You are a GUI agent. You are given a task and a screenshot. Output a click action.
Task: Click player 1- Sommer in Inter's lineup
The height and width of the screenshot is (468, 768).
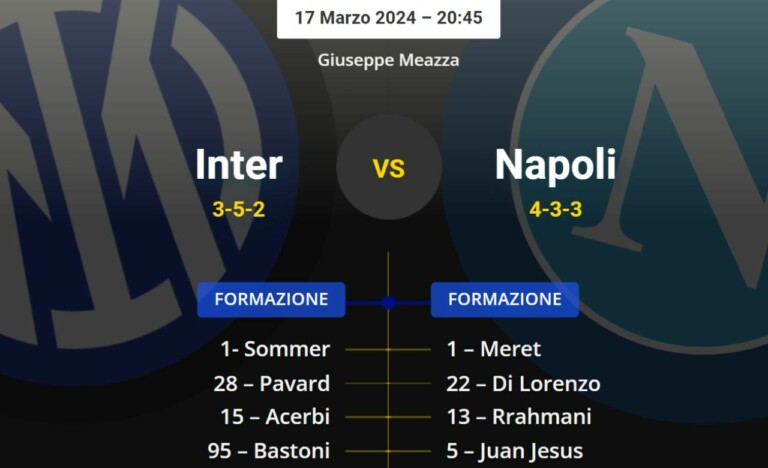273,349
